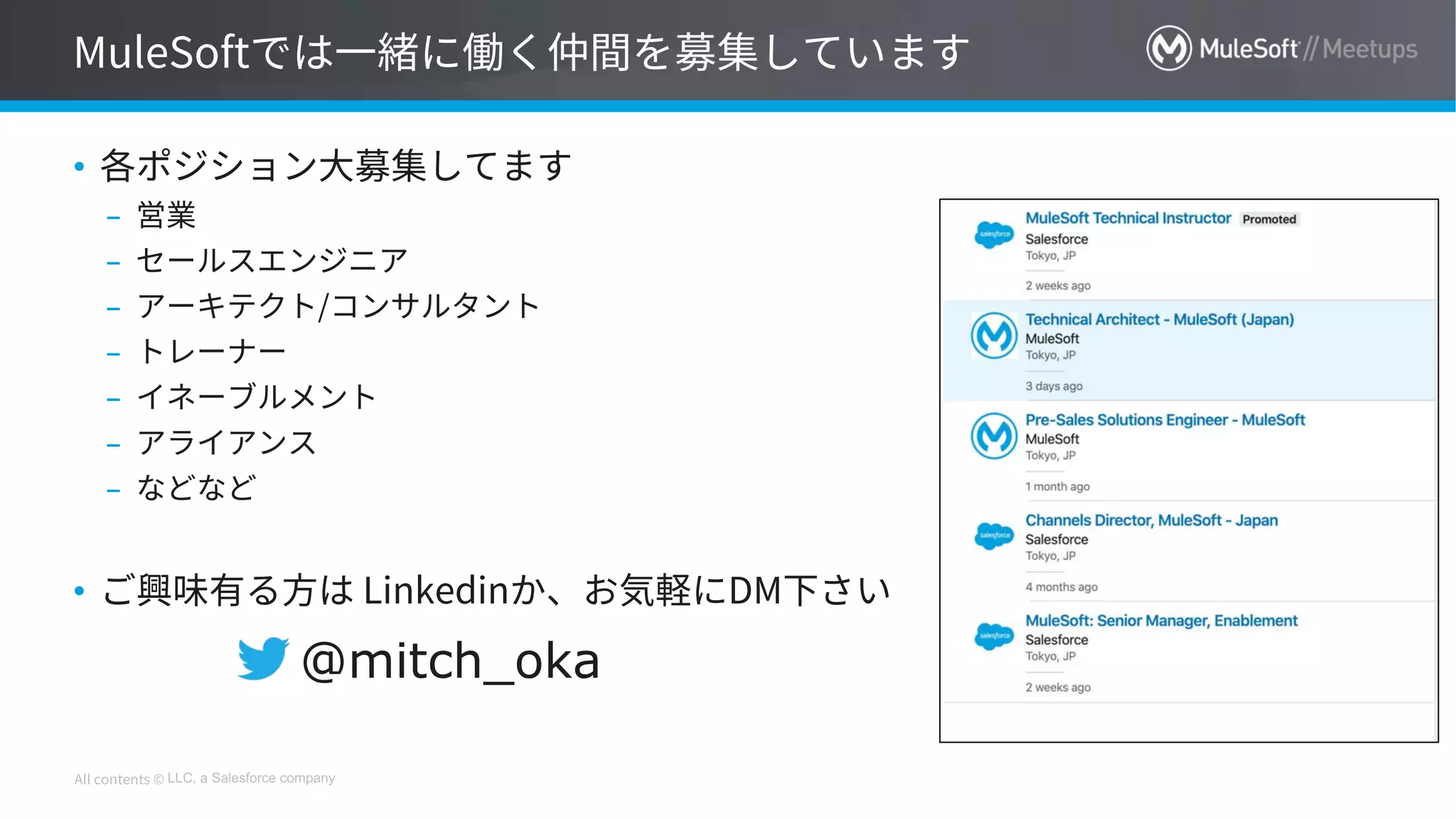This screenshot has width=1456, height=819.
Task: Click the Twitter bird icon
Action: [263, 658]
